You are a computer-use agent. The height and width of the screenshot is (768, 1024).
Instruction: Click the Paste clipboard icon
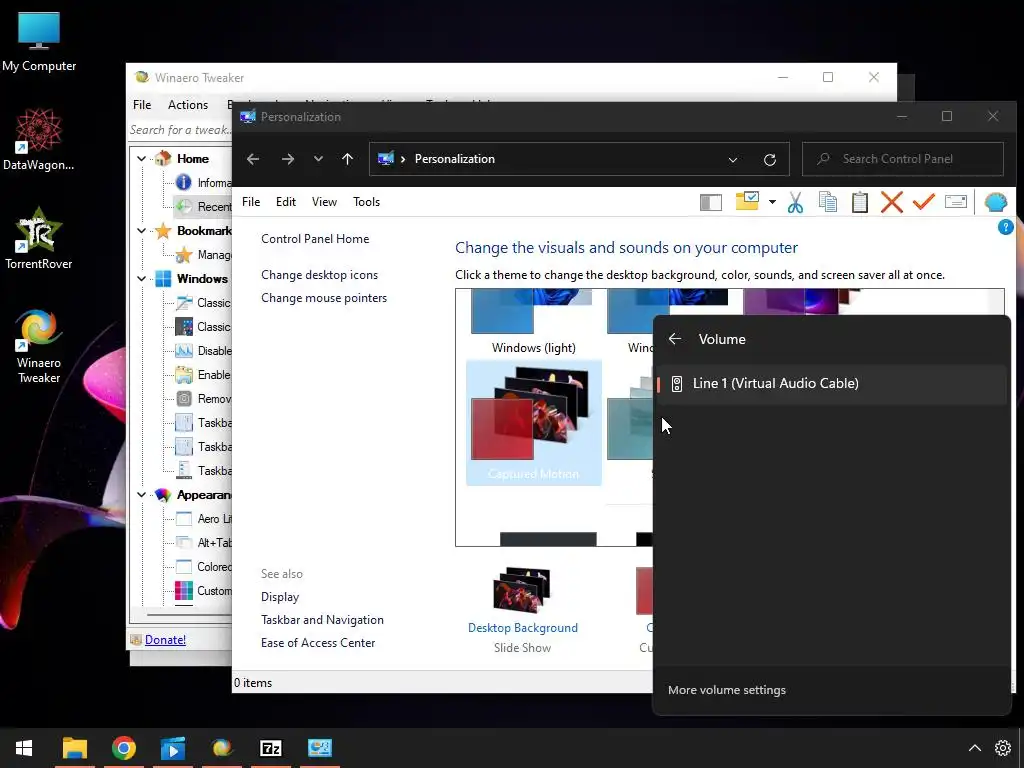coord(859,202)
